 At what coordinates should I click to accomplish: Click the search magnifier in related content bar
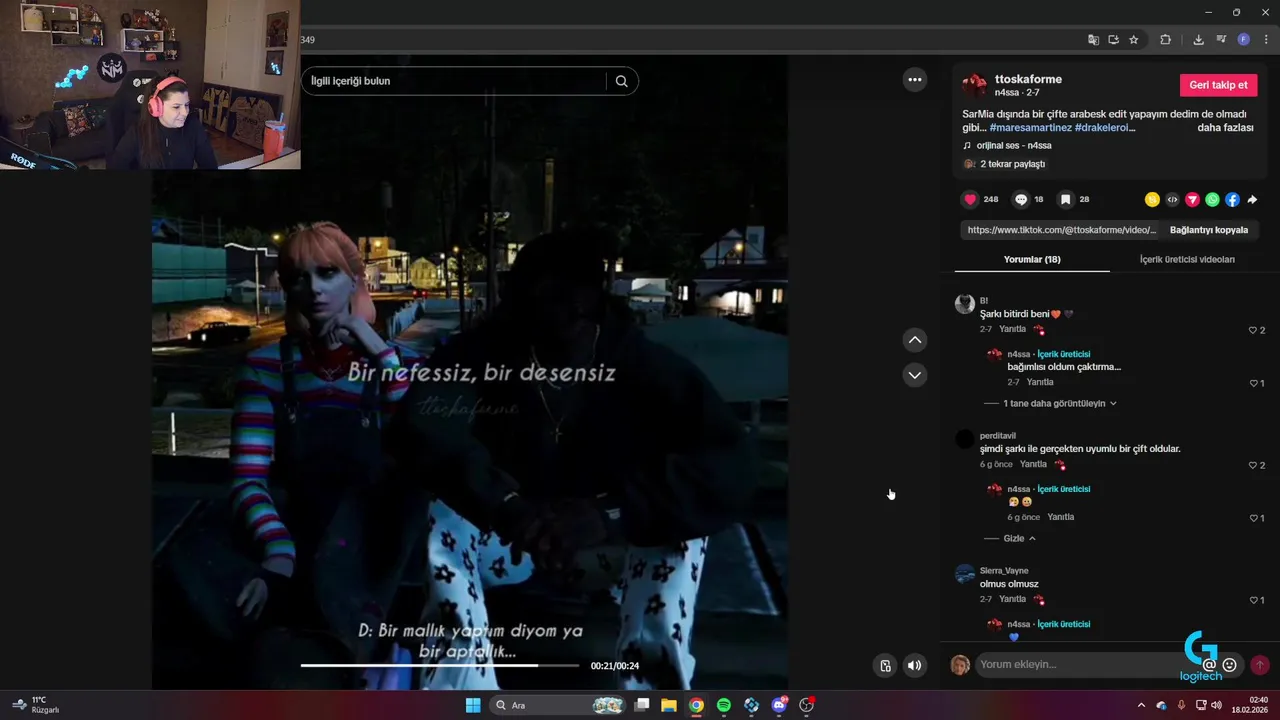pyautogui.click(x=621, y=81)
